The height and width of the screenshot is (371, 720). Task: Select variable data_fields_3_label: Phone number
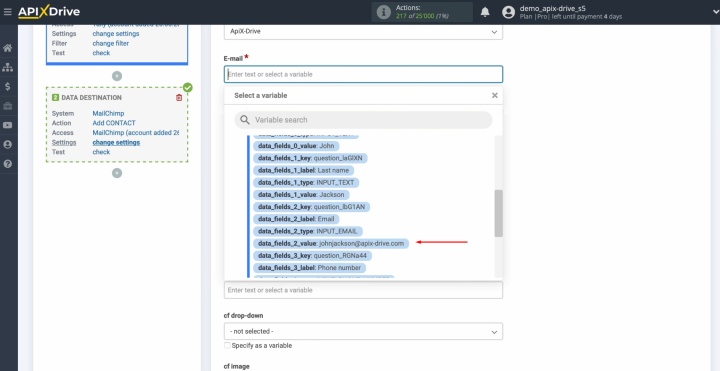tap(309, 268)
